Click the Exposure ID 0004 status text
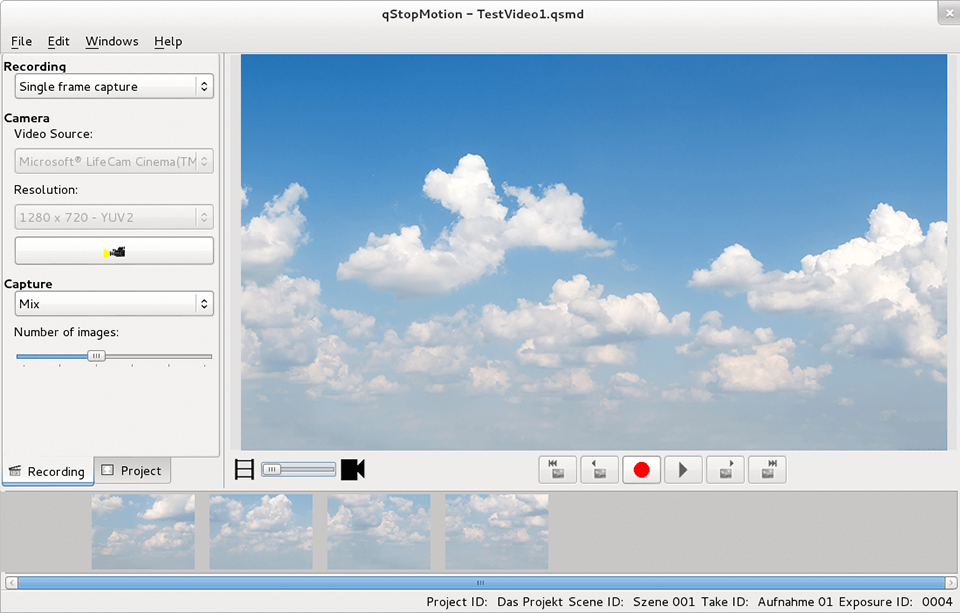This screenshot has height=613, width=960. point(896,602)
